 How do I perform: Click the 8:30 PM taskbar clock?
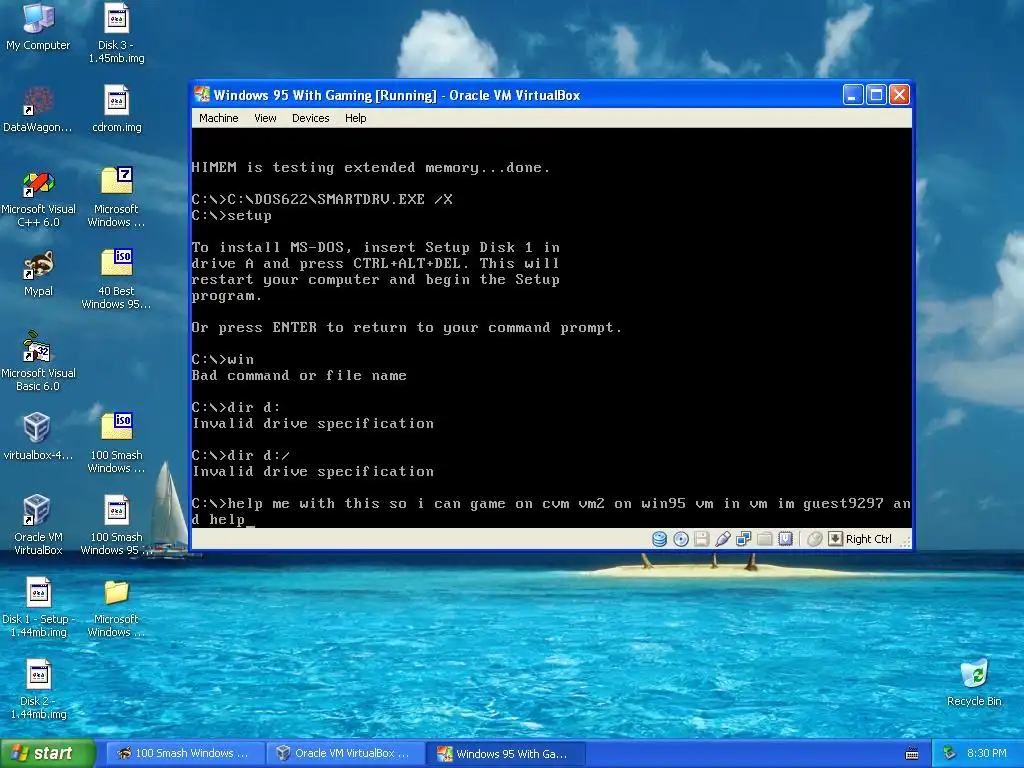tap(986, 754)
